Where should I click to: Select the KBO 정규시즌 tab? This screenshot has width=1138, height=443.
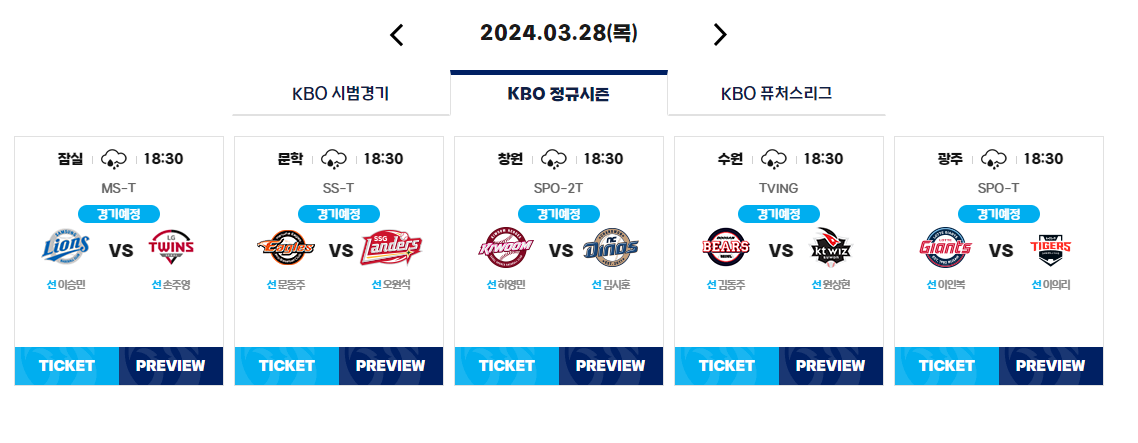[559, 93]
